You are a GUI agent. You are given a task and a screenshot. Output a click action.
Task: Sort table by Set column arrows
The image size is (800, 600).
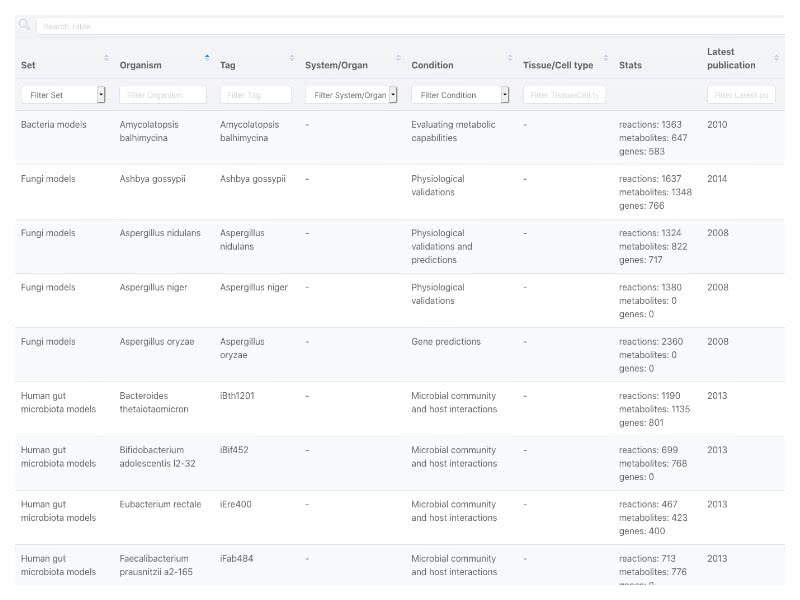[106, 58]
